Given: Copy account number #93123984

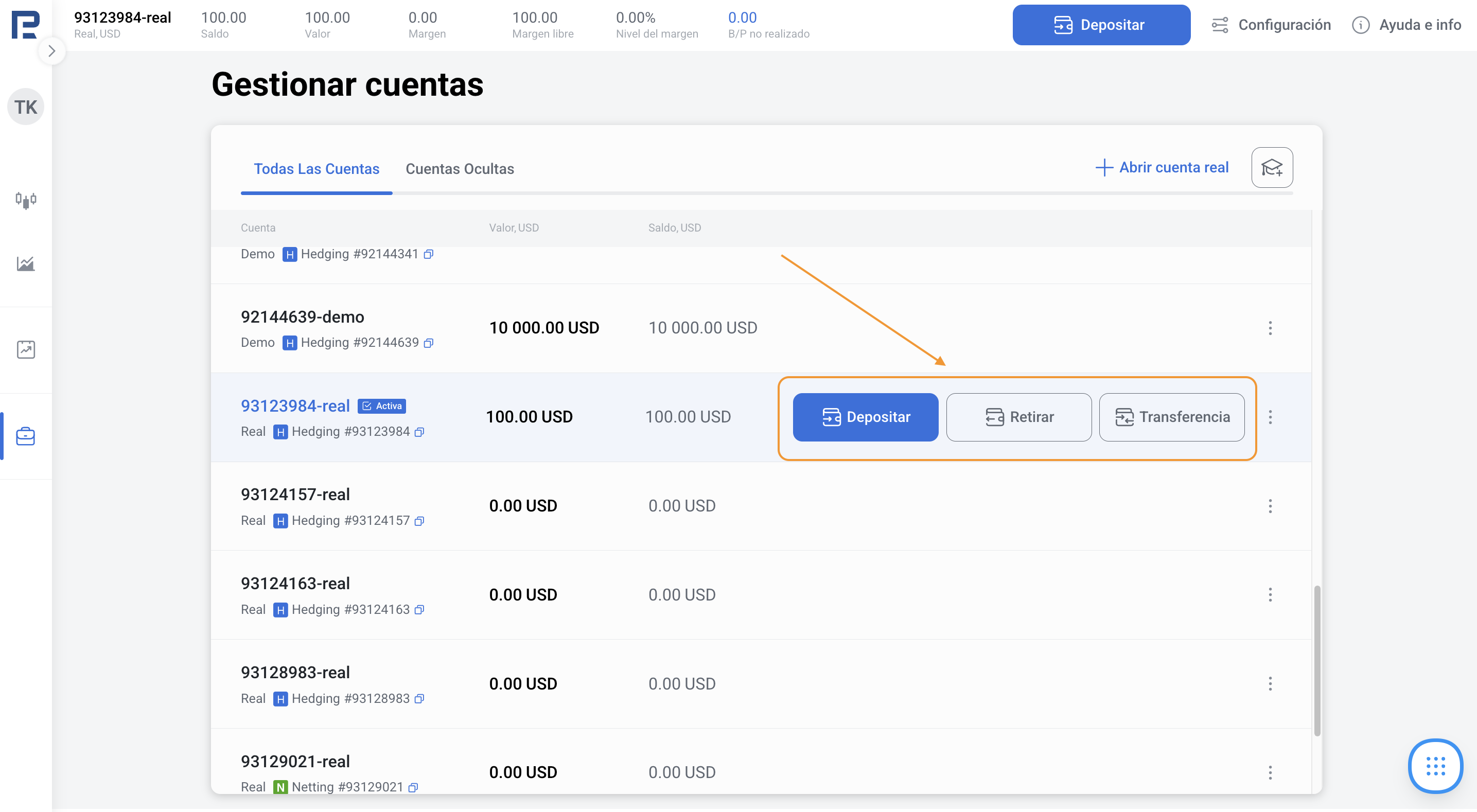Looking at the screenshot, I should tap(420, 432).
